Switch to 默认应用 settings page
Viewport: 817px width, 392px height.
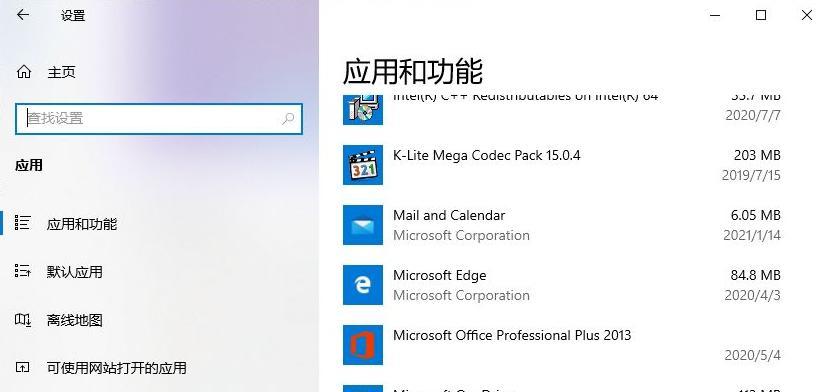click(74, 272)
